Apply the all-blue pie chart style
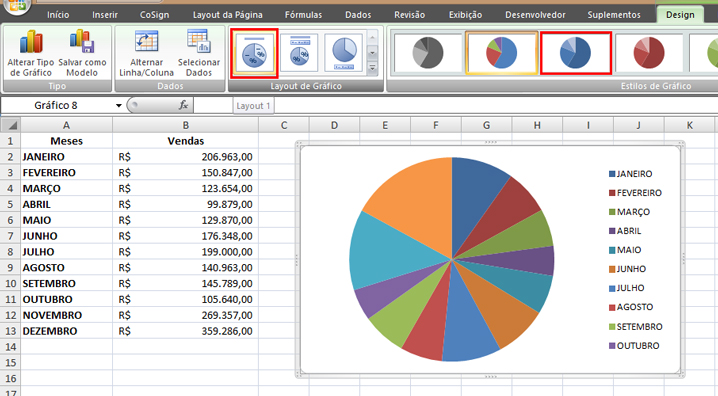The image size is (718, 396). pos(576,53)
